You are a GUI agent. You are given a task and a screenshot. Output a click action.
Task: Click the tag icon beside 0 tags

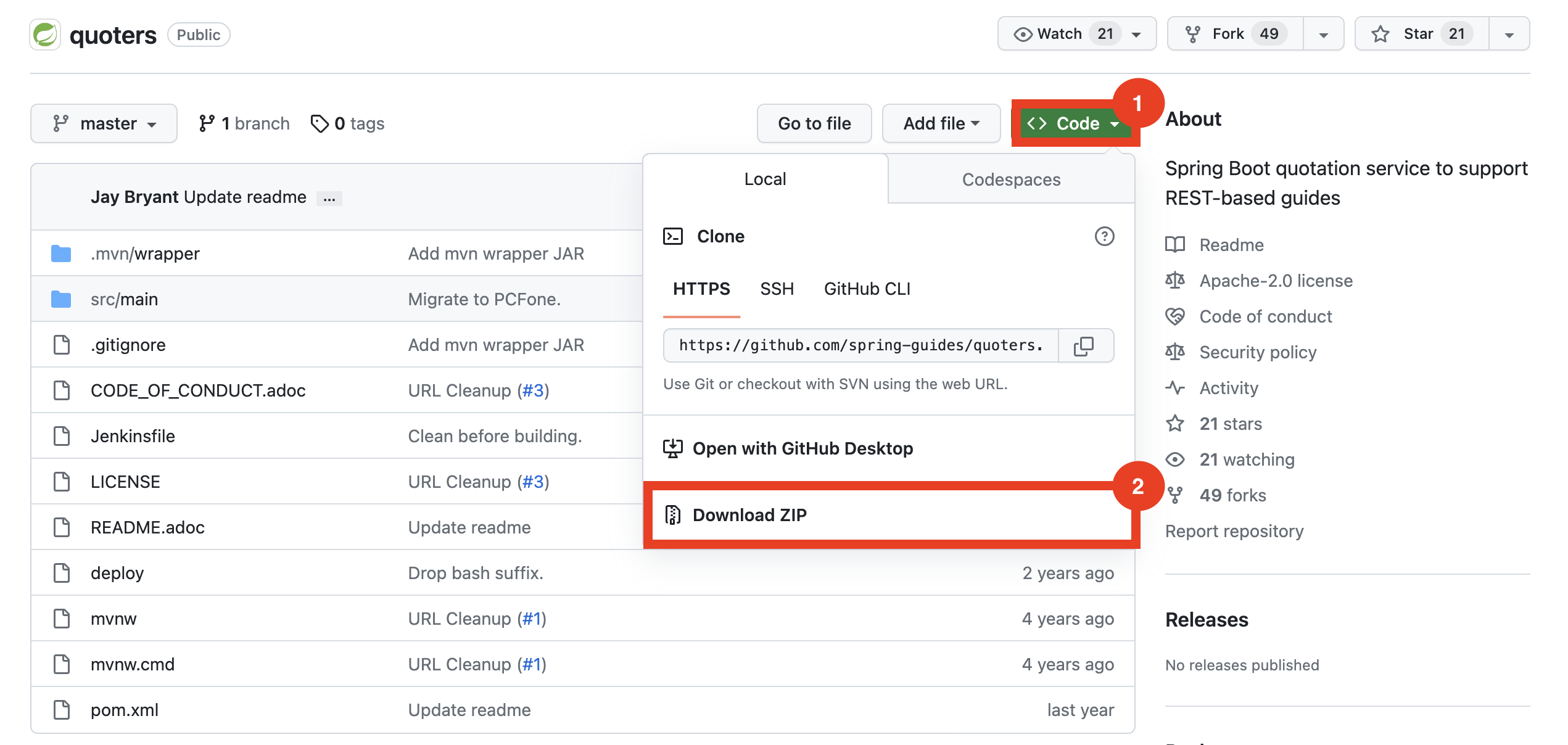(320, 123)
